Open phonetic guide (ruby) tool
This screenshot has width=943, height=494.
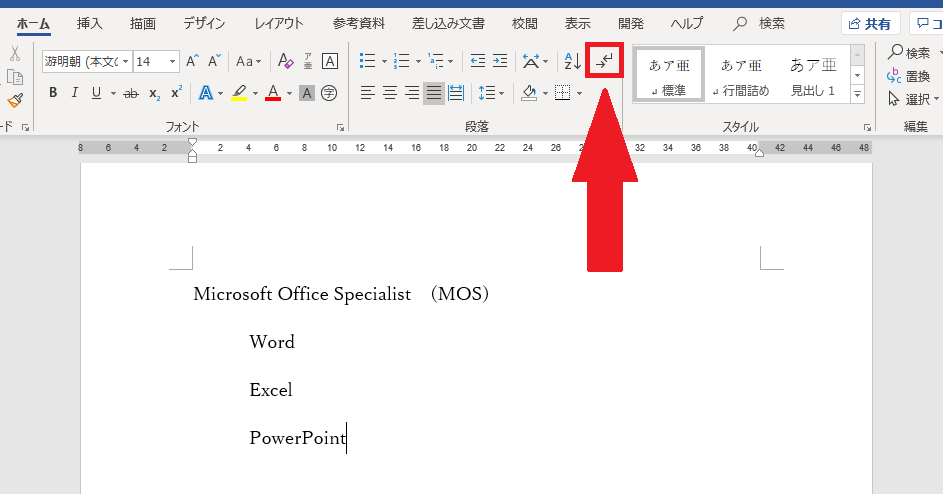point(307,61)
